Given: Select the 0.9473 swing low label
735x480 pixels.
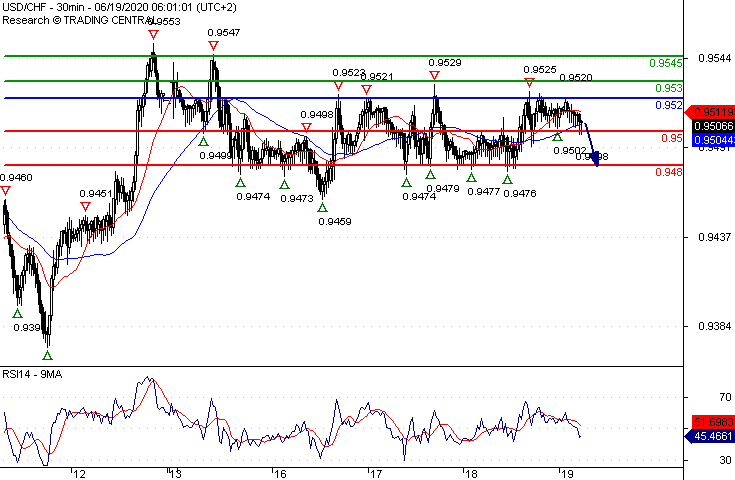Looking at the screenshot, I should click(297, 198).
